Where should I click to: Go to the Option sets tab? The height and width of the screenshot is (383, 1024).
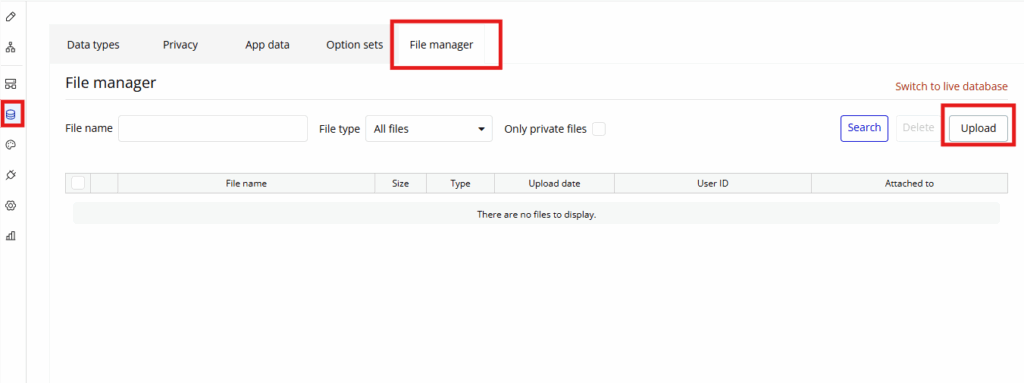click(x=355, y=45)
